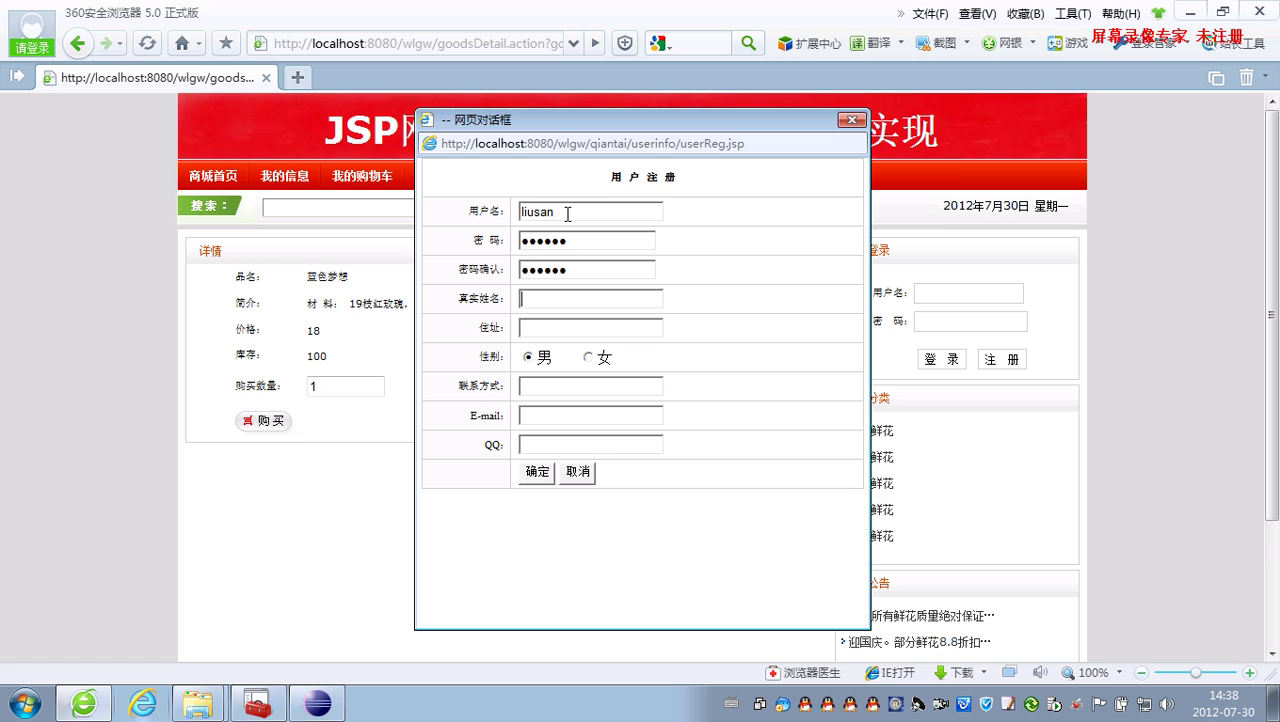This screenshot has width=1280, height=722.
Task: Open a new tab with plus button
Action: click(297, 77)
